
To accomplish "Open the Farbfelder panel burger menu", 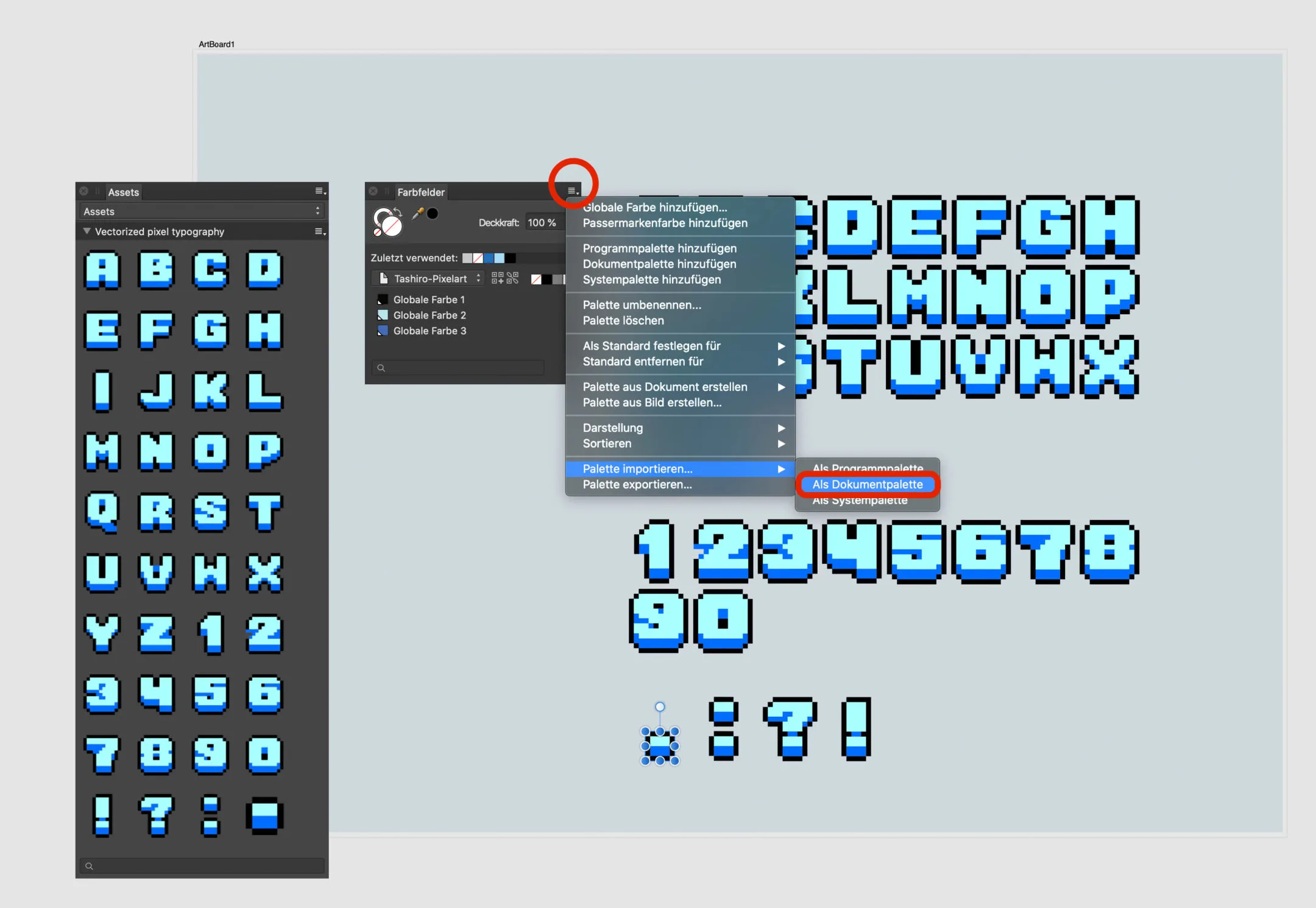I will pos(571,191).
